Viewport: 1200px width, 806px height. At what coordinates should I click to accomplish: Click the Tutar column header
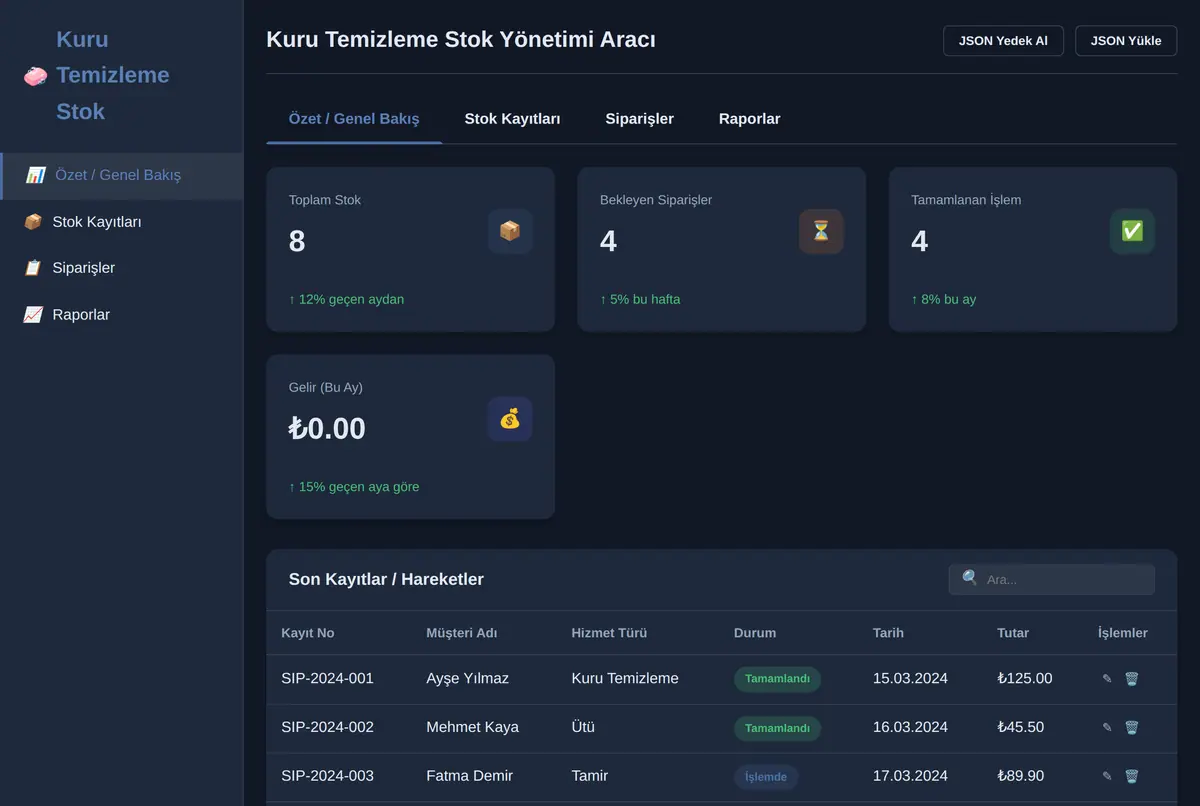(1013, 633)
